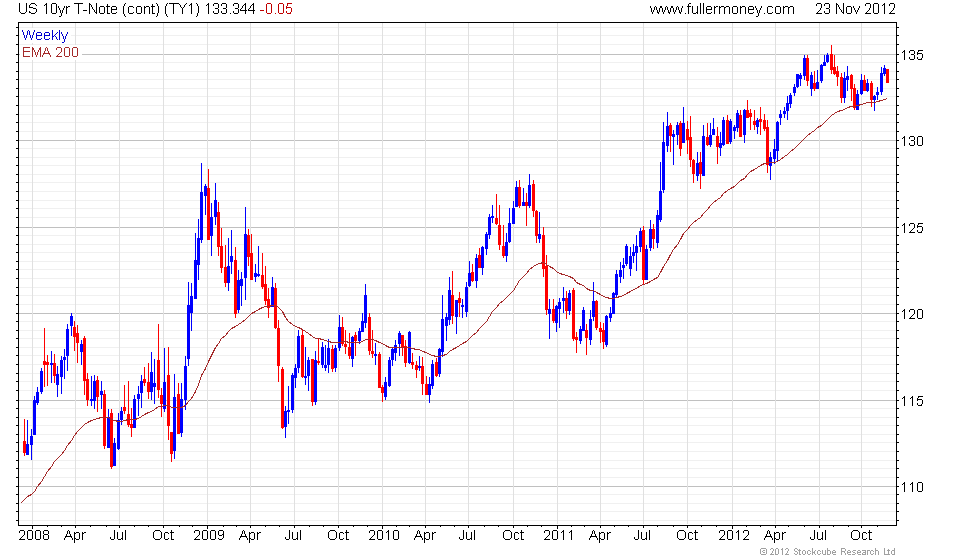Click the 125 price axis label

point(912,228)
